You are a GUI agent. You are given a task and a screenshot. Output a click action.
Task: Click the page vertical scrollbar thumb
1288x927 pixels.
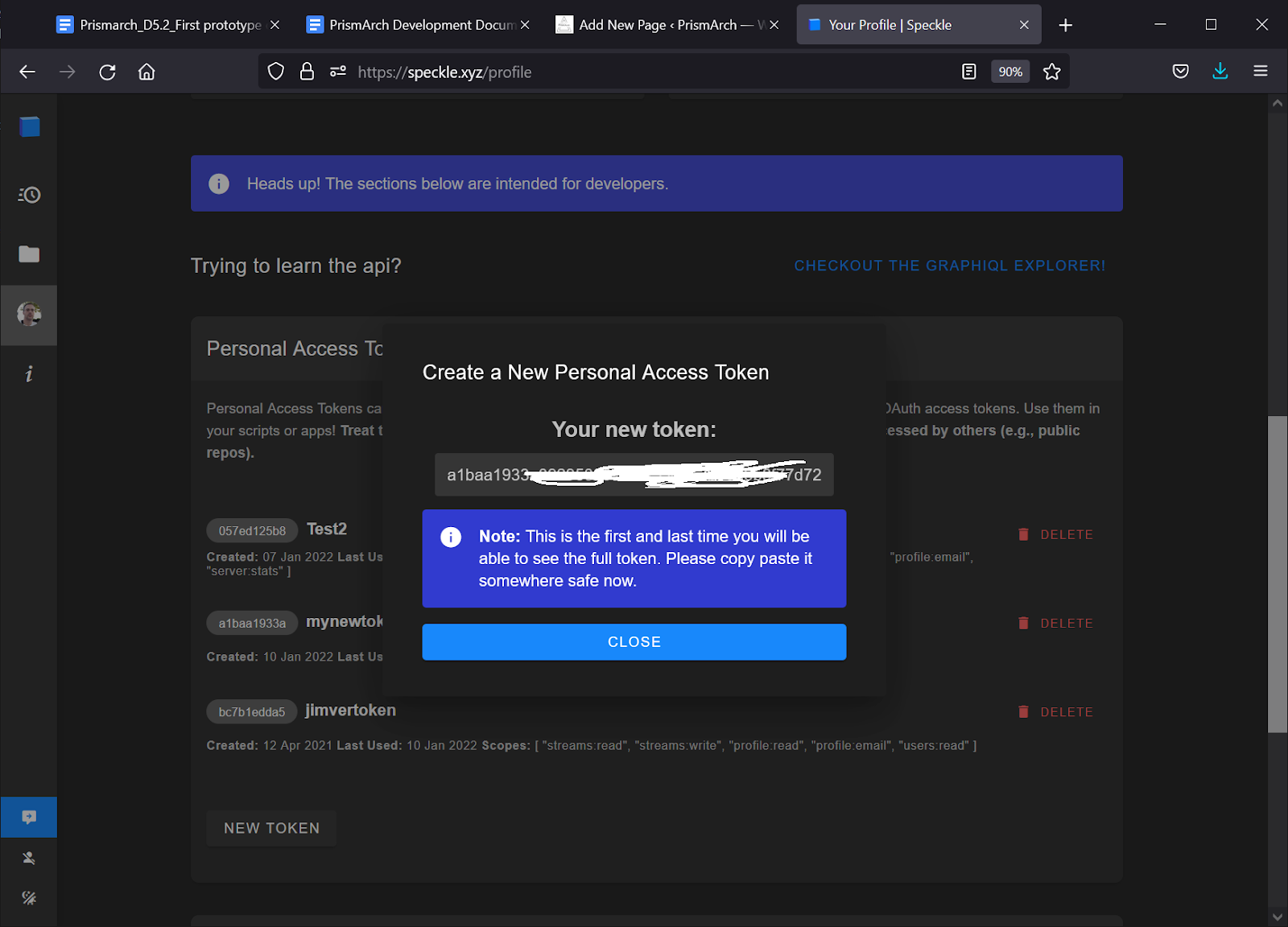click(x=1278, y=574)
